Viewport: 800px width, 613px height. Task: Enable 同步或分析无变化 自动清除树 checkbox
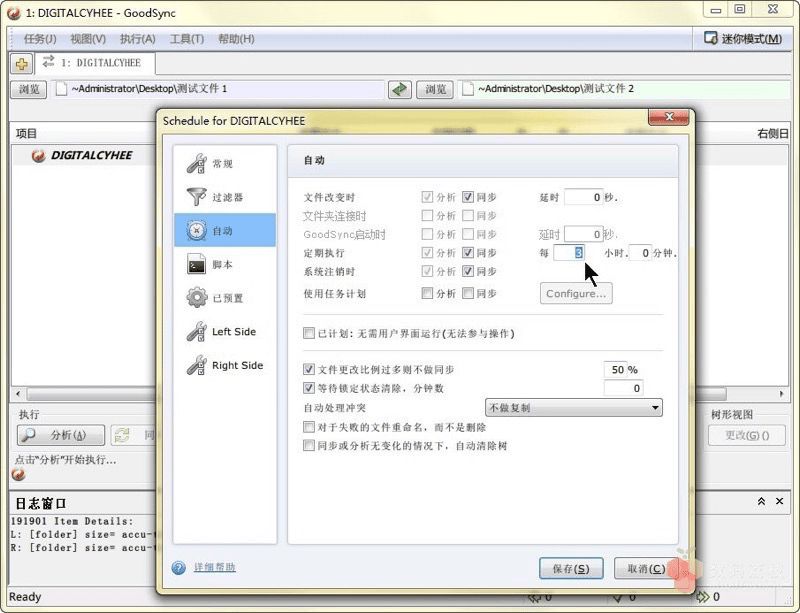(x=309, y=446)
